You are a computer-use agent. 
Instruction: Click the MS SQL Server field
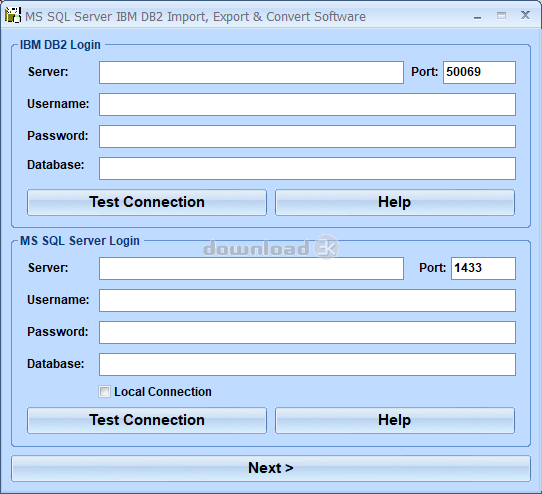coord(251,268)
